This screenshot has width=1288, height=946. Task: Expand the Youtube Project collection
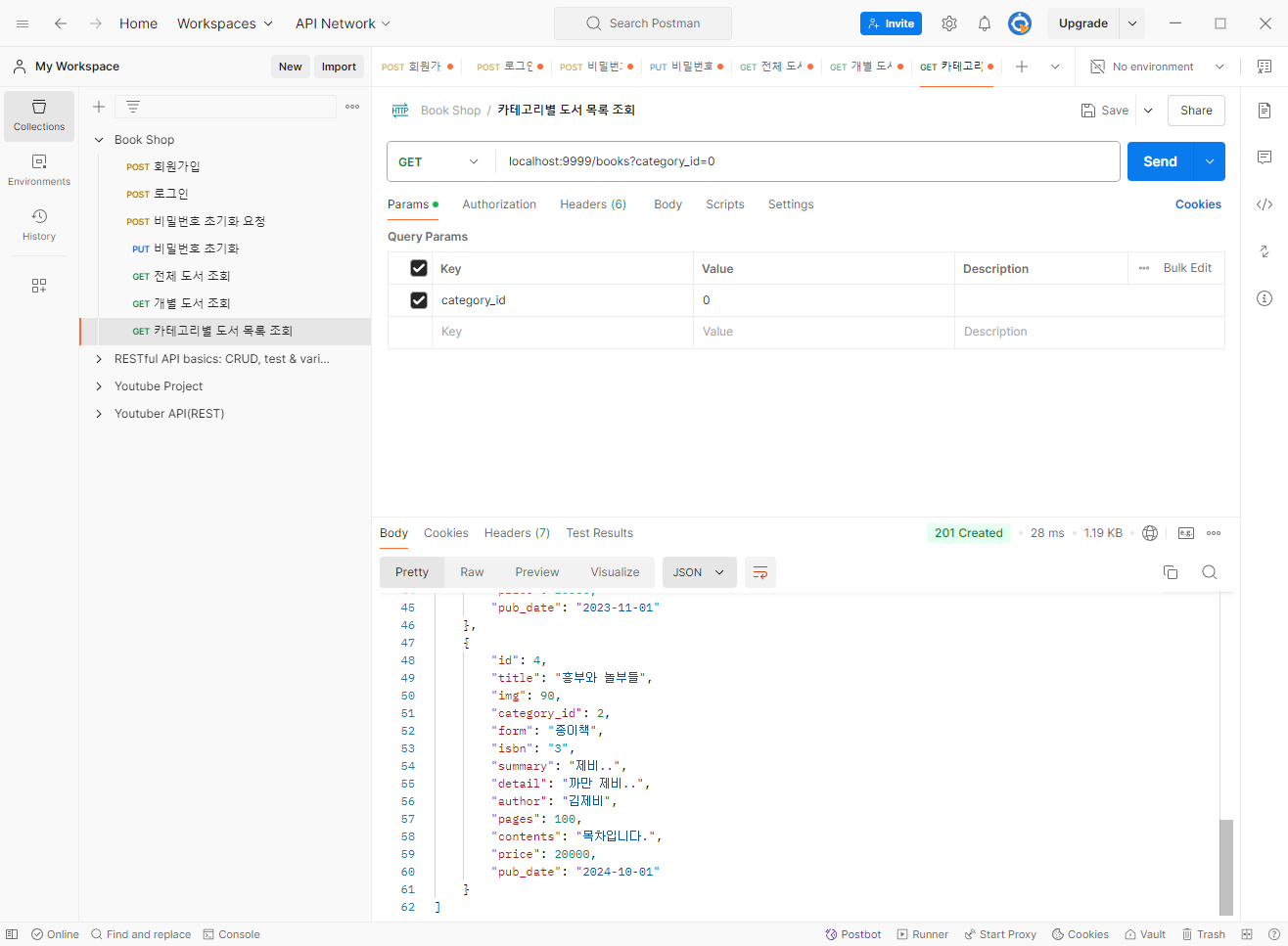99,386
